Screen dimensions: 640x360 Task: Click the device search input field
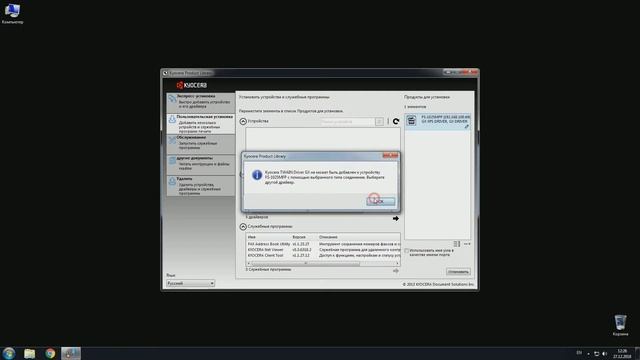click(x=347, y=122)
